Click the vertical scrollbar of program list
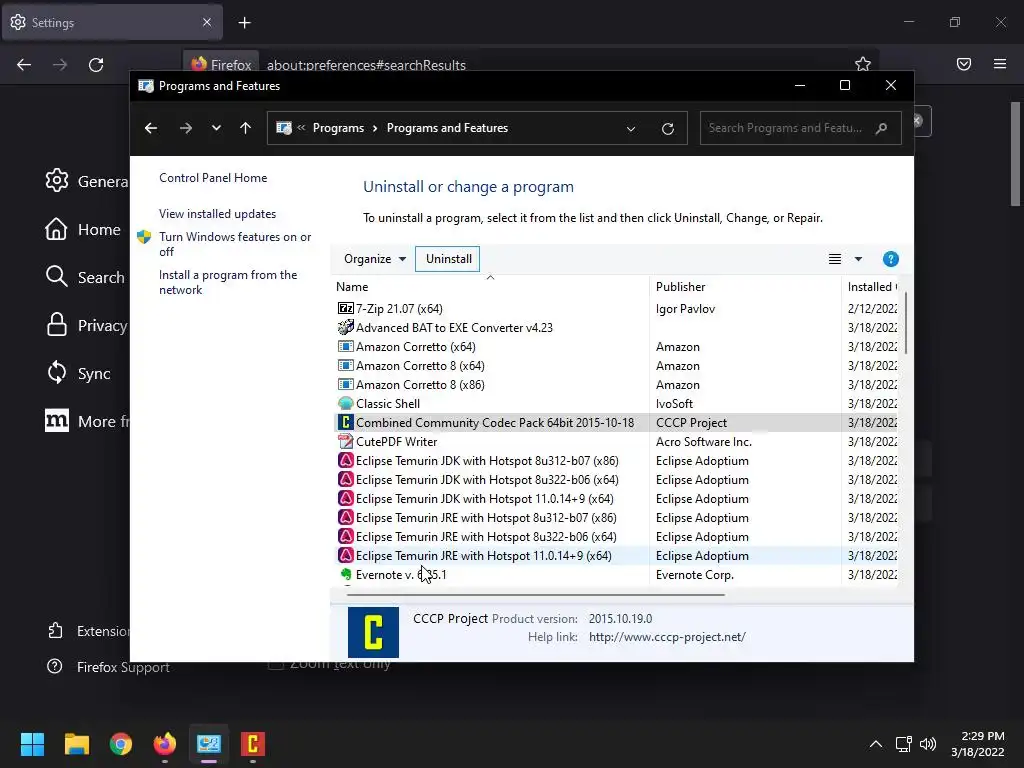1024x768 pixels. 906,323
